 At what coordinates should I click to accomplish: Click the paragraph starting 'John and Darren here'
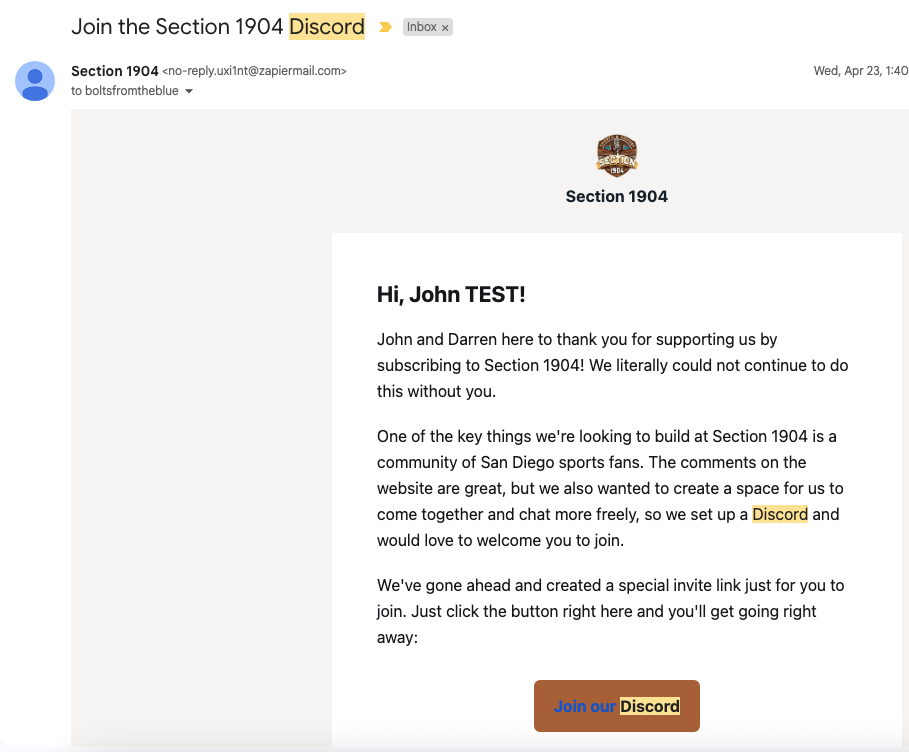click(x=613, y=365)
